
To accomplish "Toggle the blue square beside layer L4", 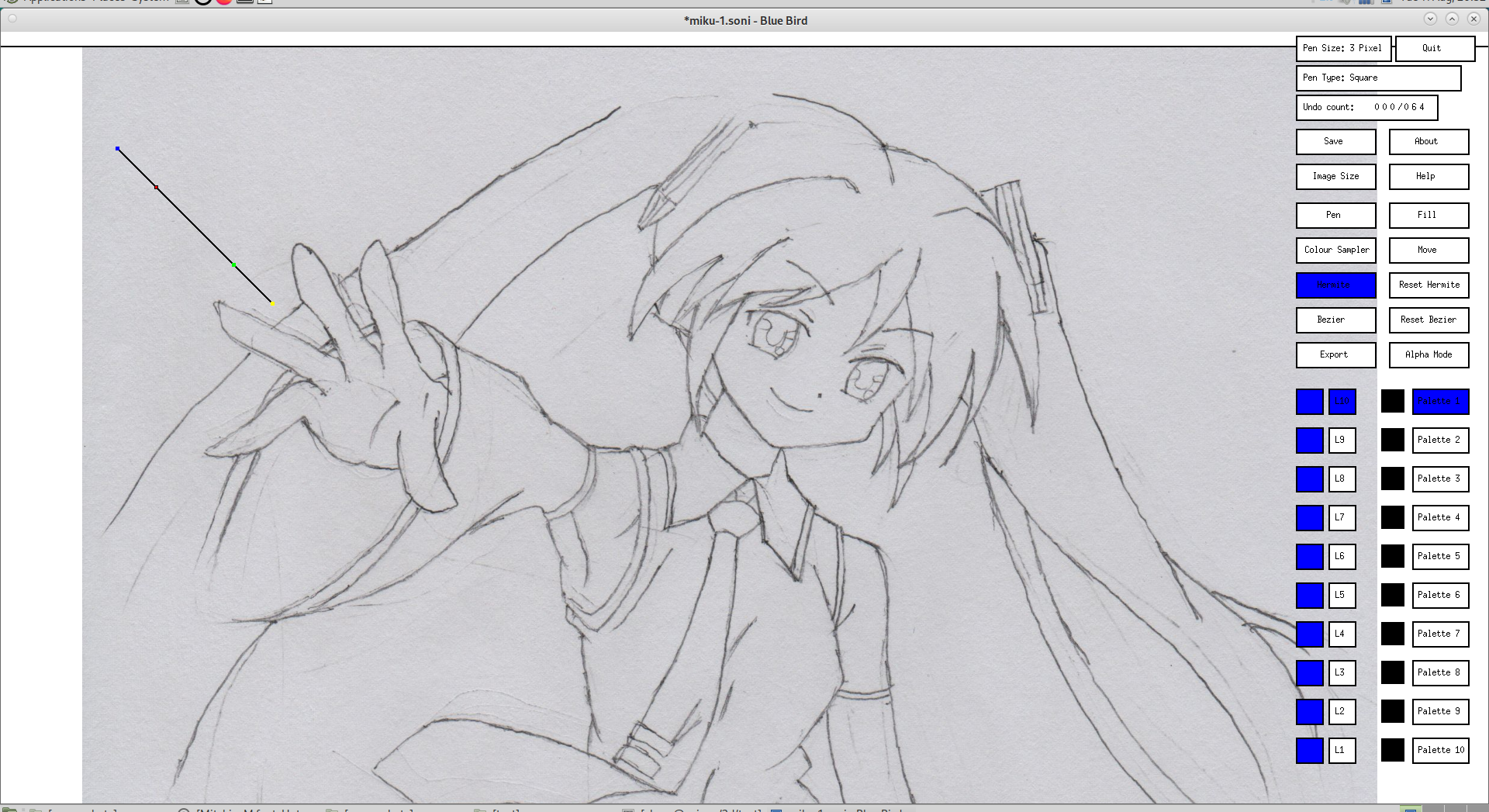I will [1310, 634].
